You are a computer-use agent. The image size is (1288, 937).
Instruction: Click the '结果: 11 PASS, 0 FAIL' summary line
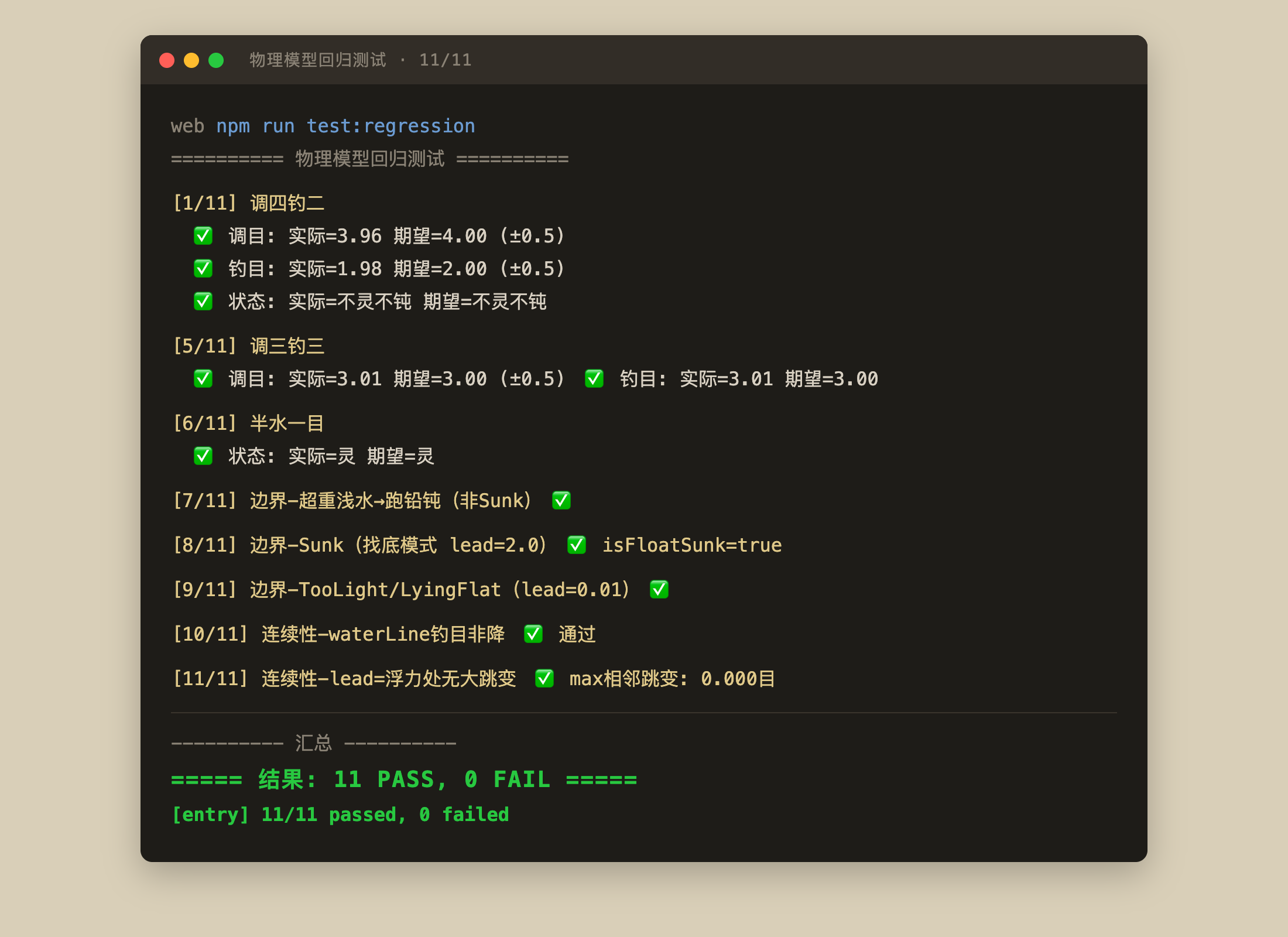coord(404,779)
